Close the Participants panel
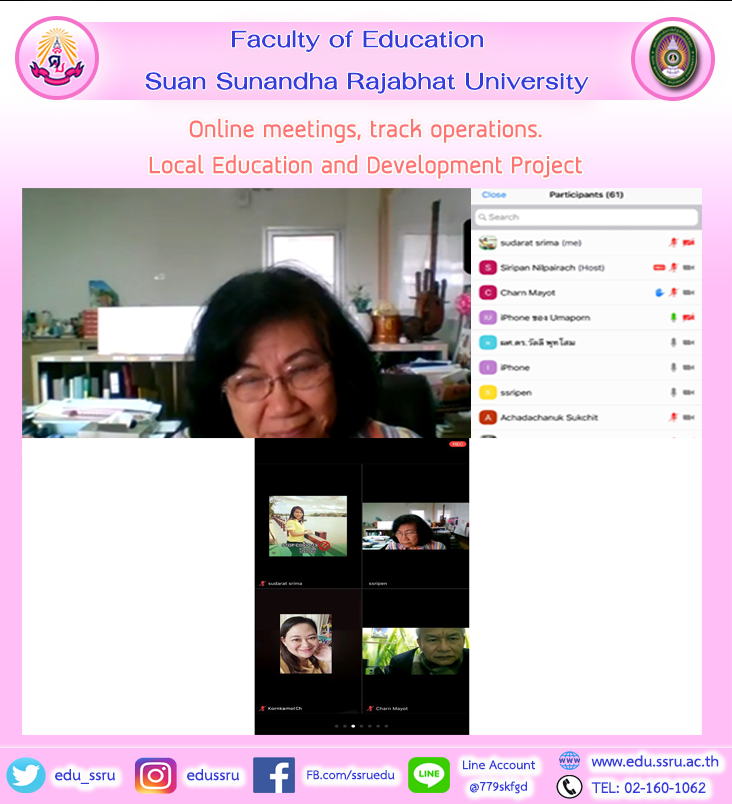This screenshot has width=732, height=804. [x=494, y=195]
